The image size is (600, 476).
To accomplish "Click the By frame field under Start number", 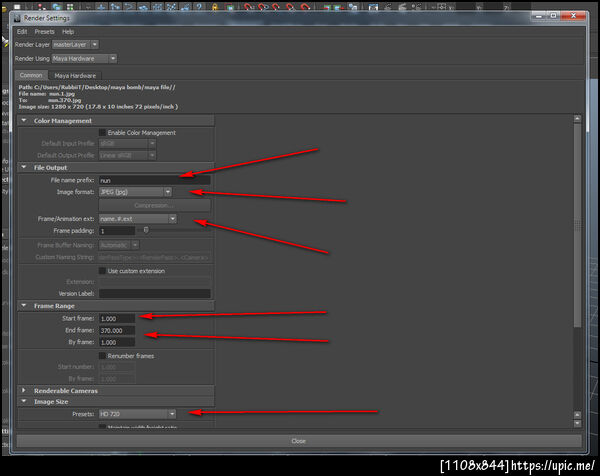I will [x=117, y=379].
